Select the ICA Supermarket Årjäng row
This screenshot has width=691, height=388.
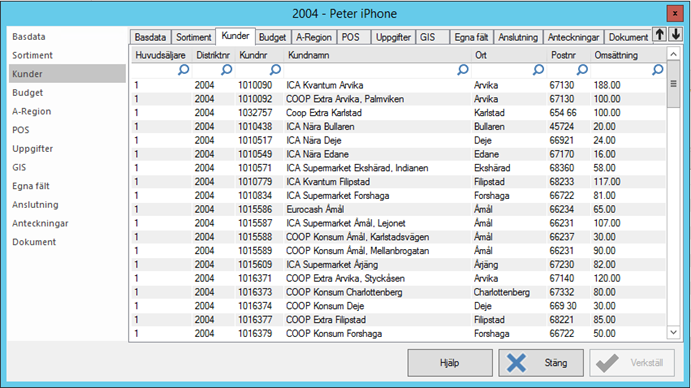[x=399, y=265]
